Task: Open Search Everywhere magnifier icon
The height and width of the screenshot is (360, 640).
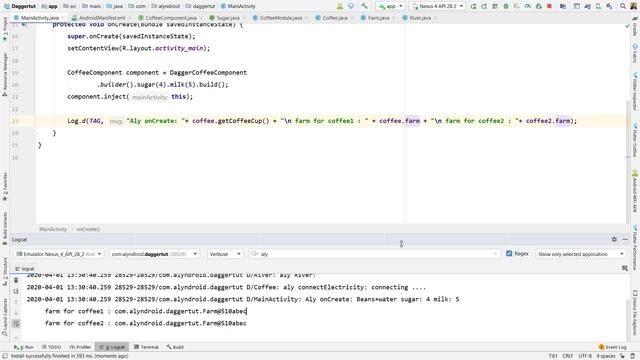Action: tap(622, 6)
